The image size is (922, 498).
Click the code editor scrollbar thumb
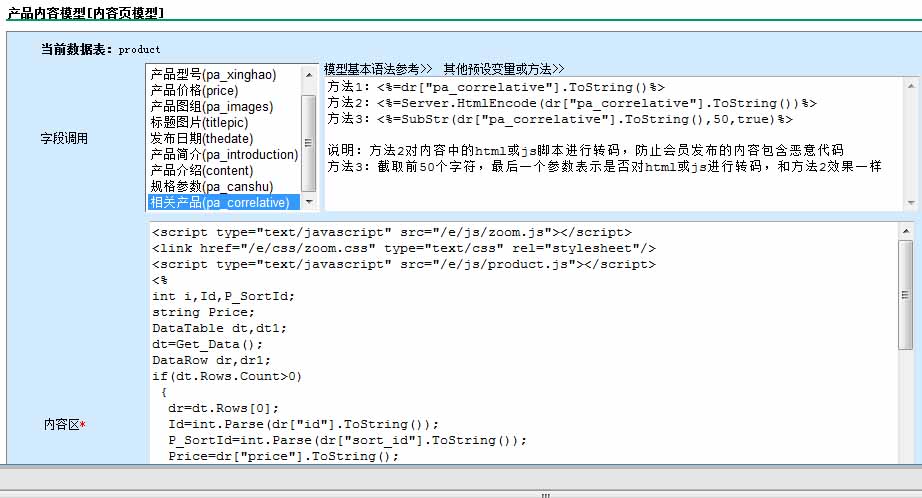pyautogui.click(x=906, y=295)
